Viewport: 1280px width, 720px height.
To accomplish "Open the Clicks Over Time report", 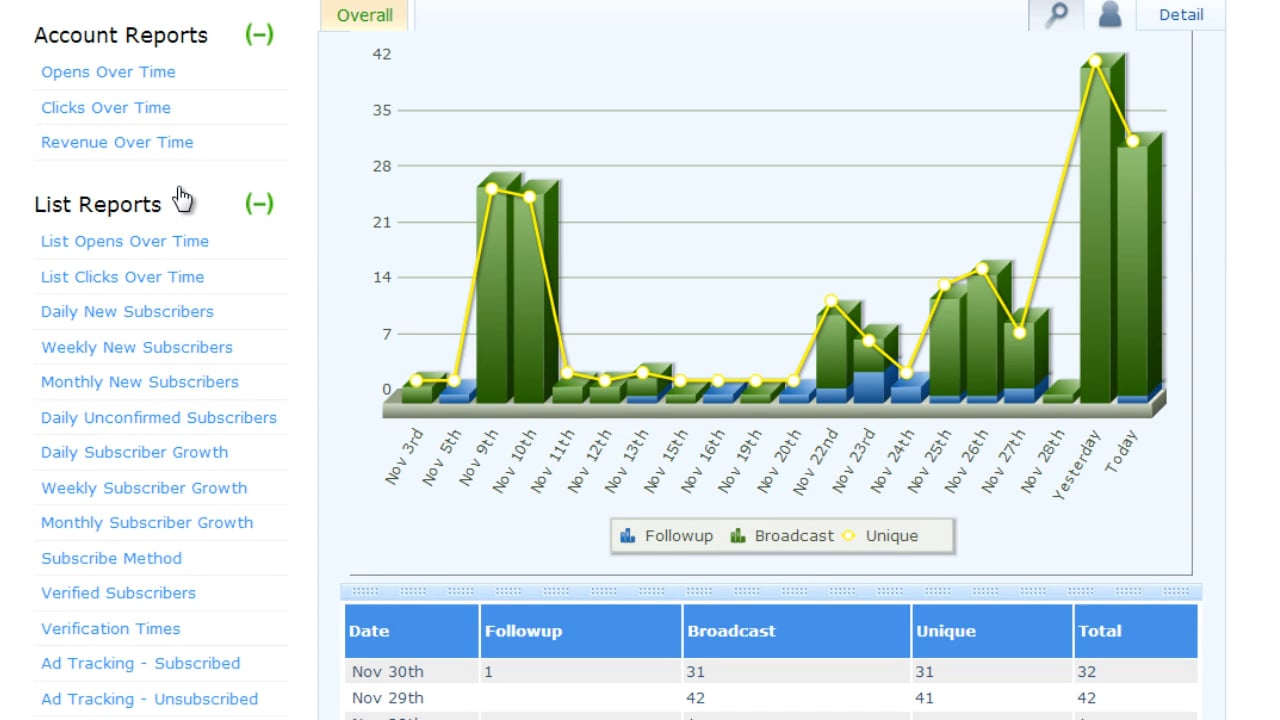I will point(105,107).
